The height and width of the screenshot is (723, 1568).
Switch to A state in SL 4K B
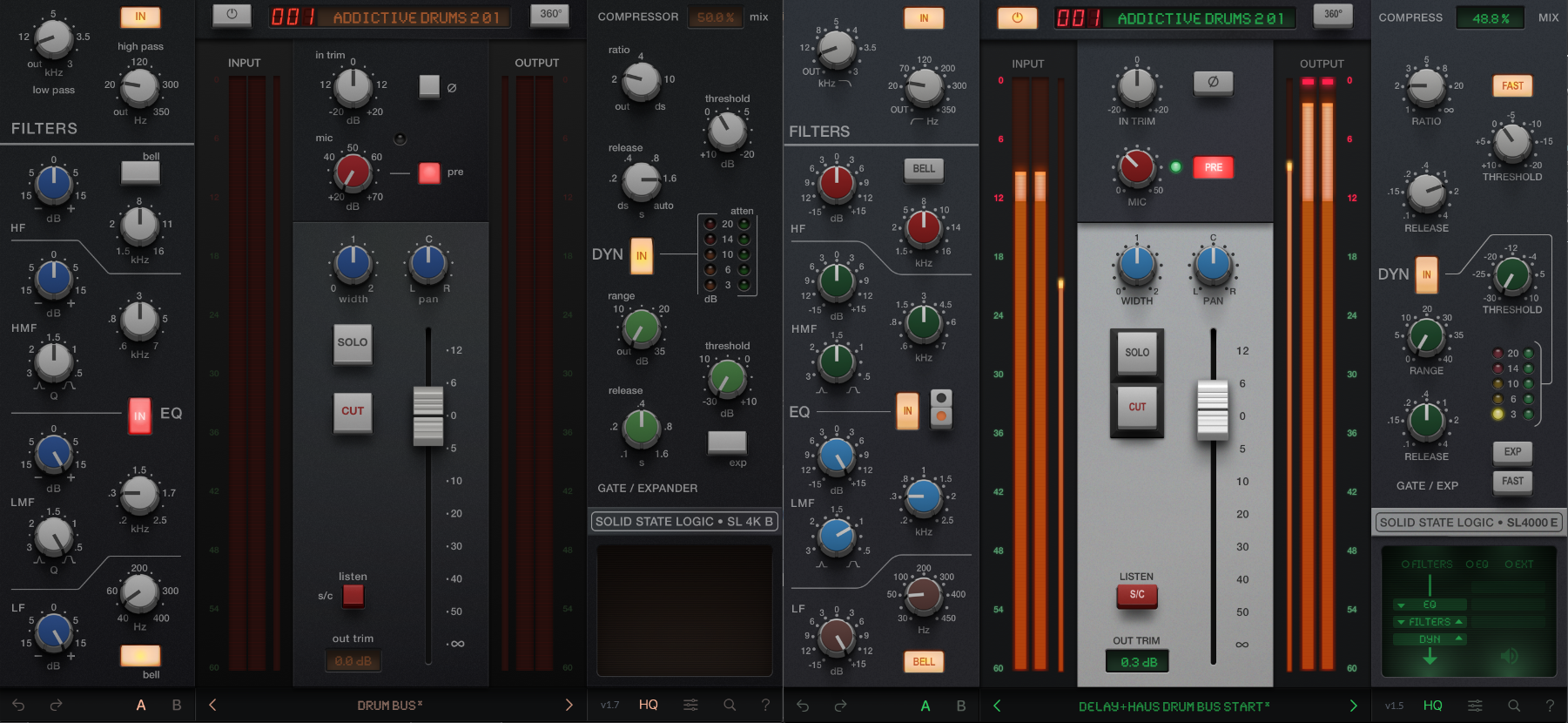click(141, 705)
